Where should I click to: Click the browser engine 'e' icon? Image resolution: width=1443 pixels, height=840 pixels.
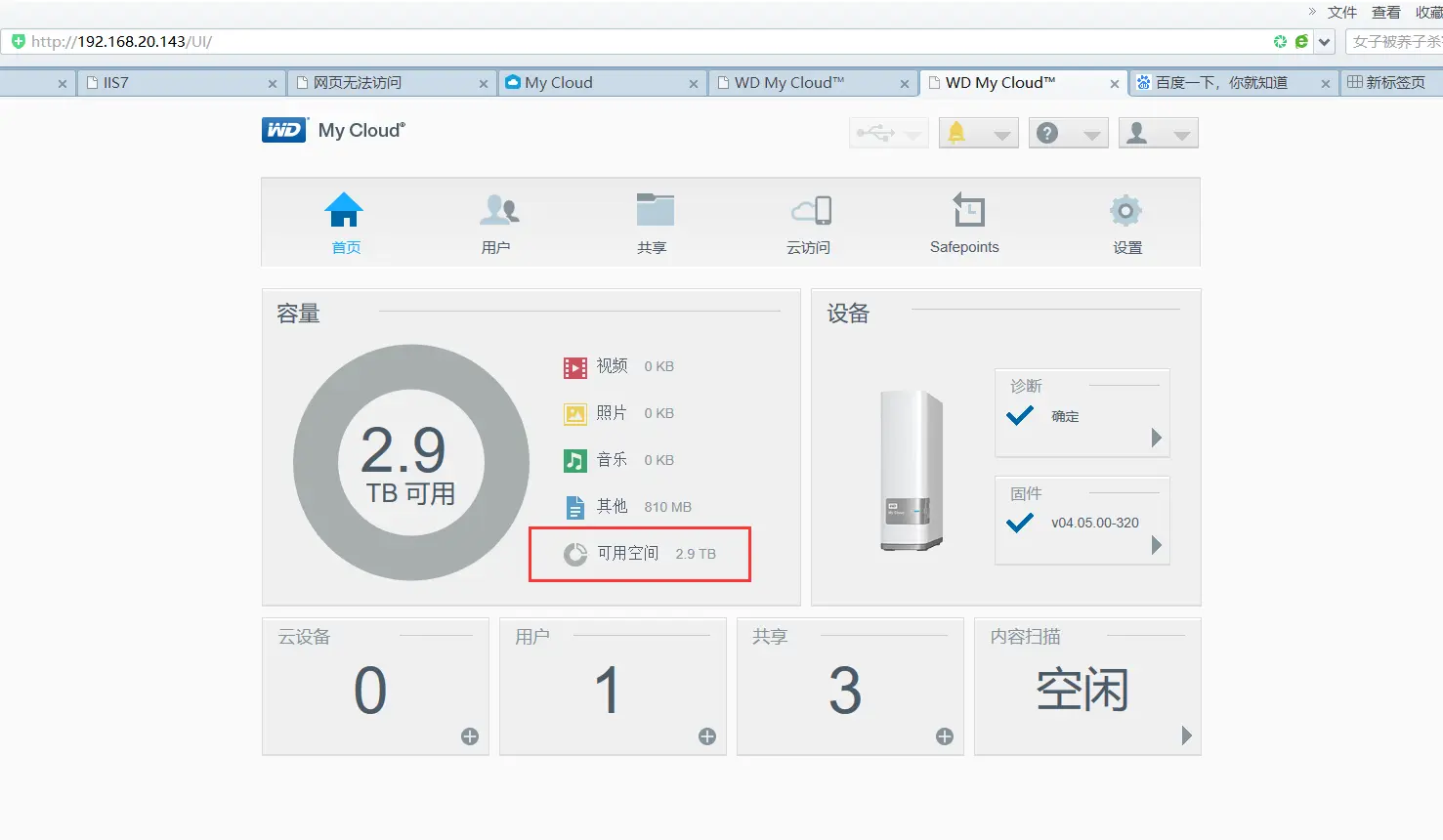click(1301, 42)
